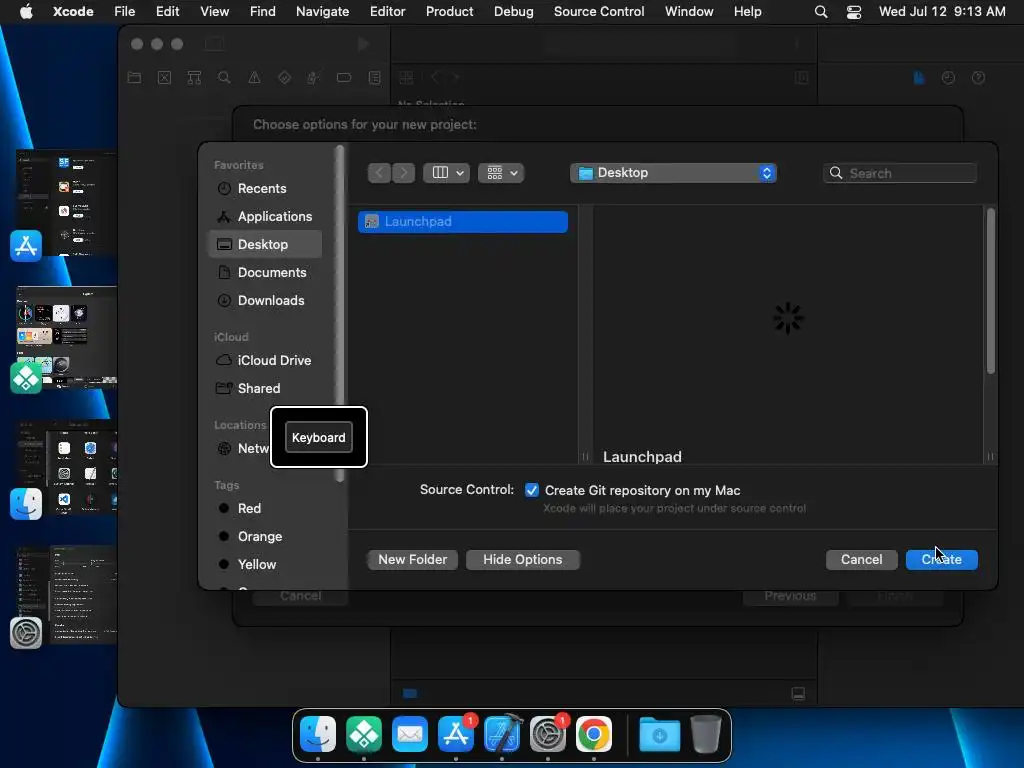
Task: Show Xcode issue navigator warning icon
Action: pos(254,78)
